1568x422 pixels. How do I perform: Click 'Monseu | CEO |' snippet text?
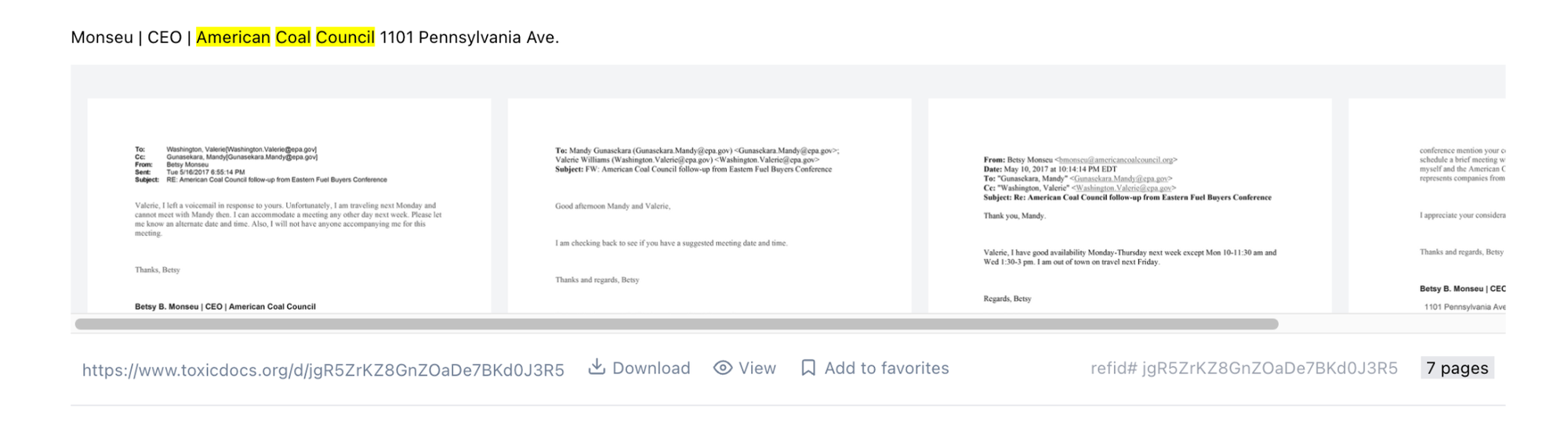point(131,37)
